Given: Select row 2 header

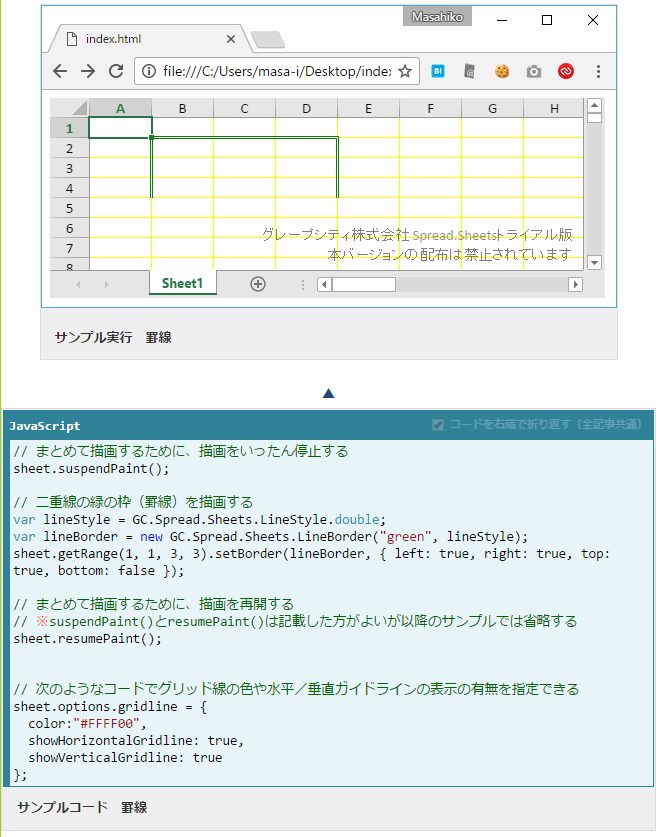Looking at the screenshot, I should 69,148.
